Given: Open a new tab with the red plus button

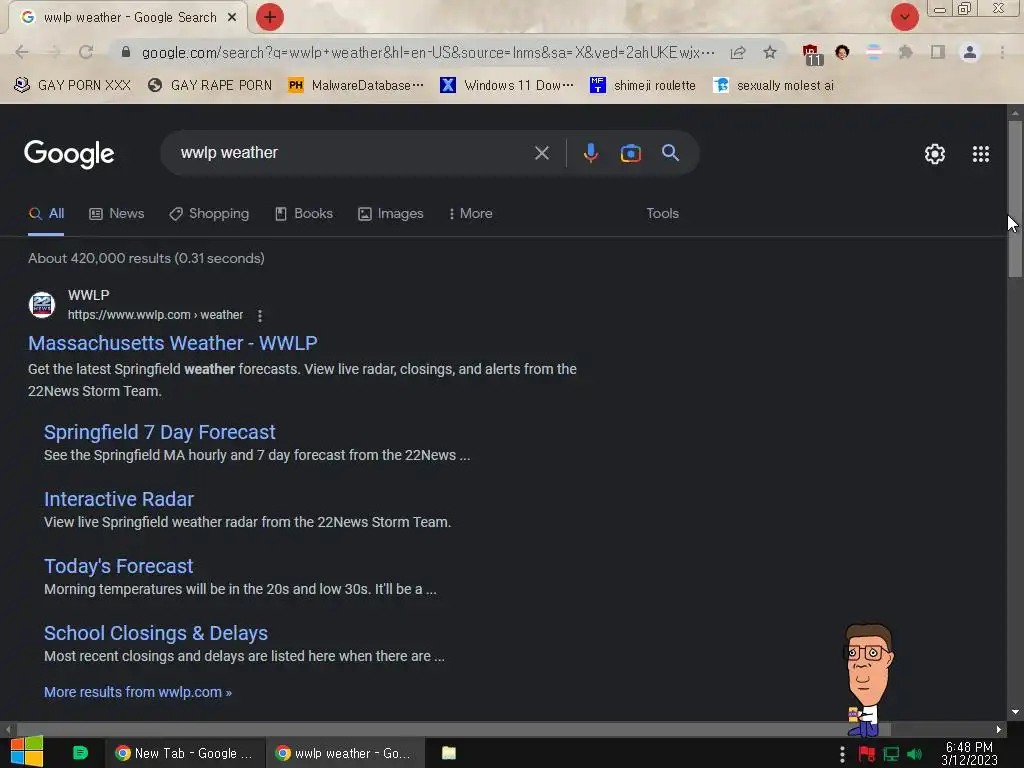Looking at the screenshot, I should [269, 17].
